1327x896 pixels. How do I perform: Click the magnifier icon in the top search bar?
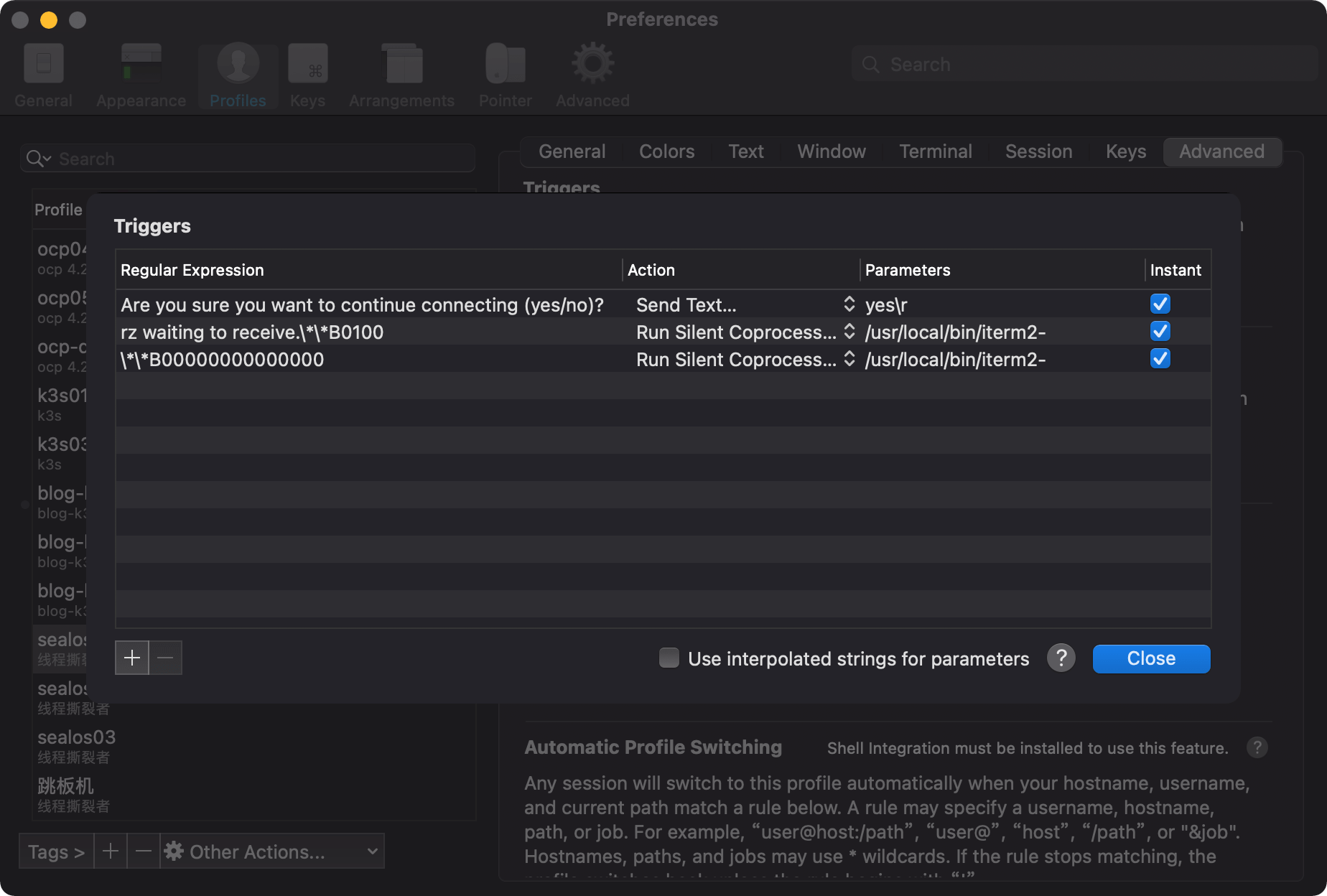(x=870, y=64)
